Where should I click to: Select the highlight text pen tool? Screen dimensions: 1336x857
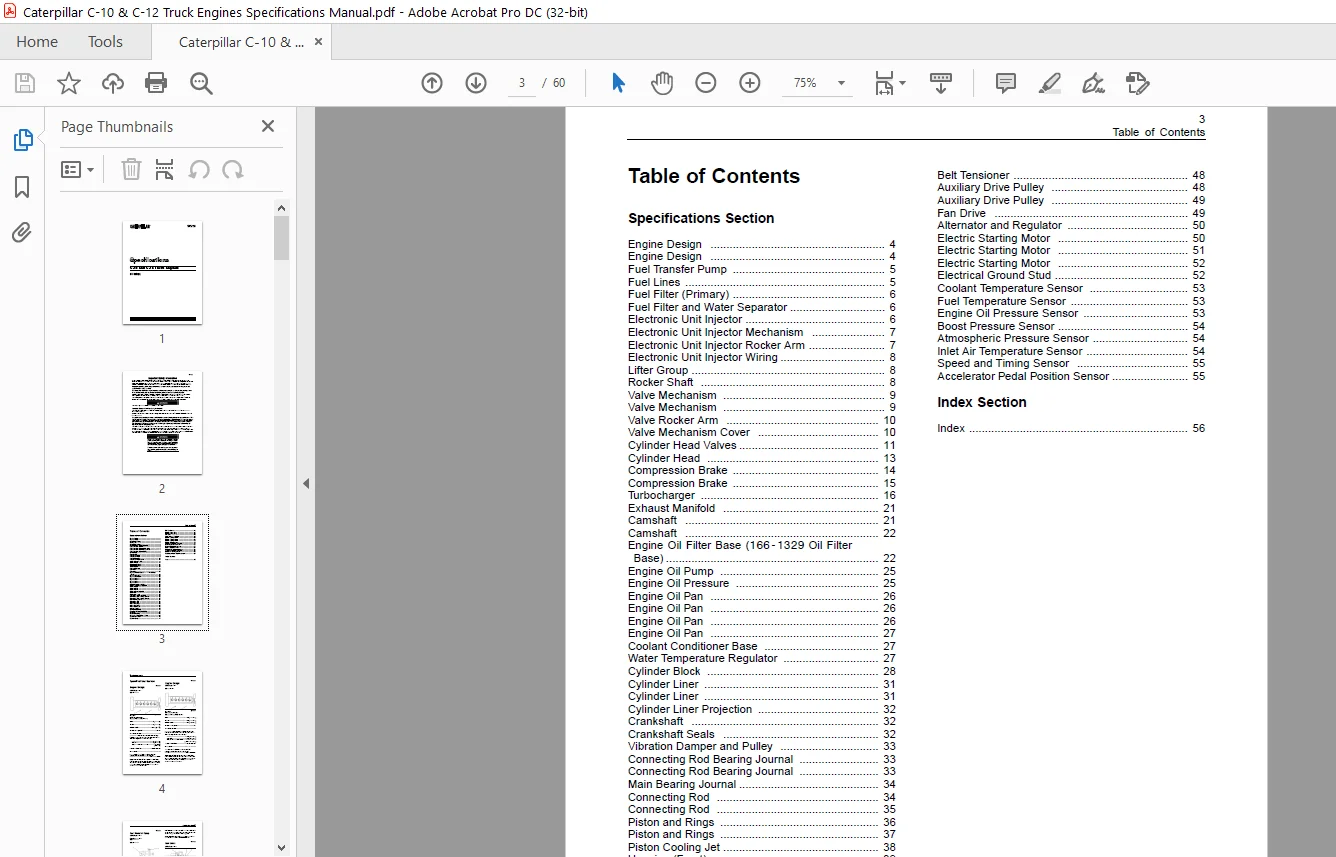pos(1050,83)
